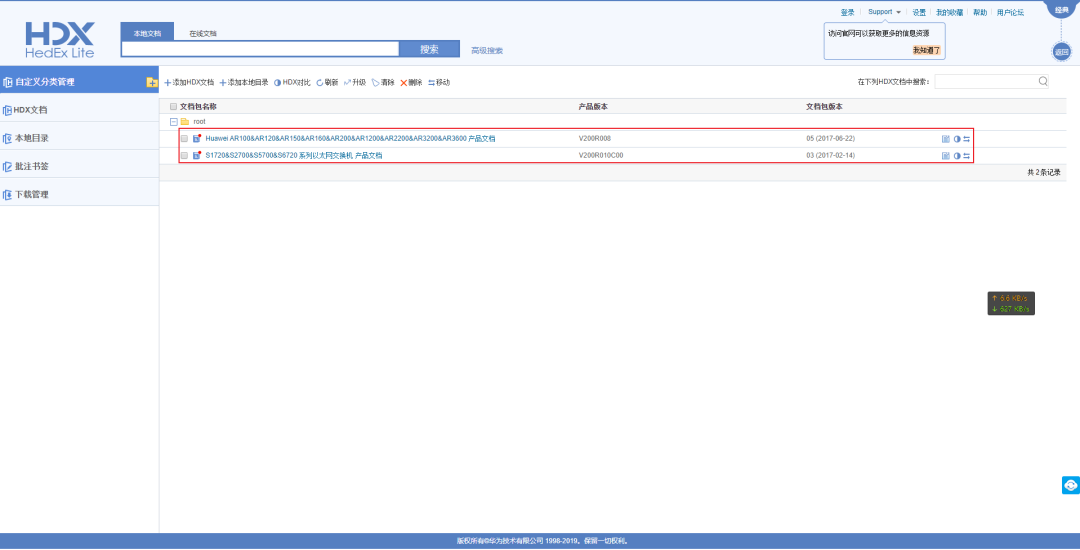Dismiss the tip with the 我知道了 button
This screenshot has height=550, width=1080.
coord(926,51)
